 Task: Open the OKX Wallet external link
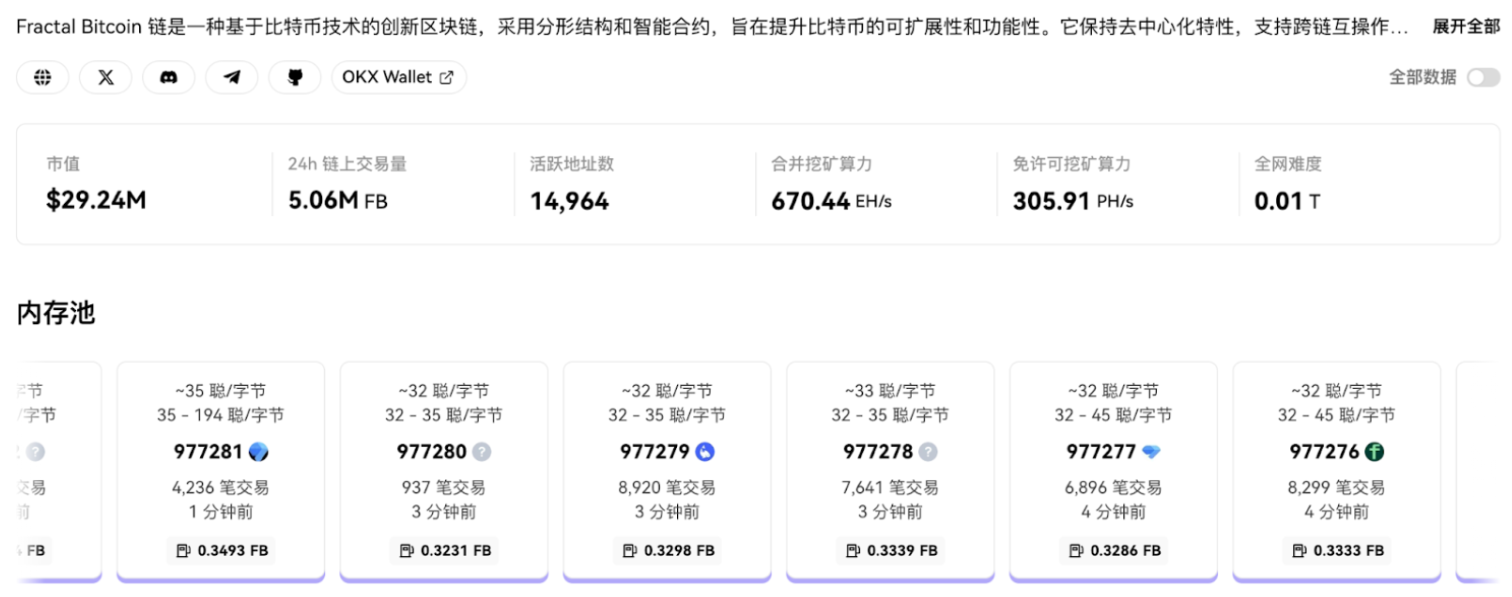[x=398, y=77]
